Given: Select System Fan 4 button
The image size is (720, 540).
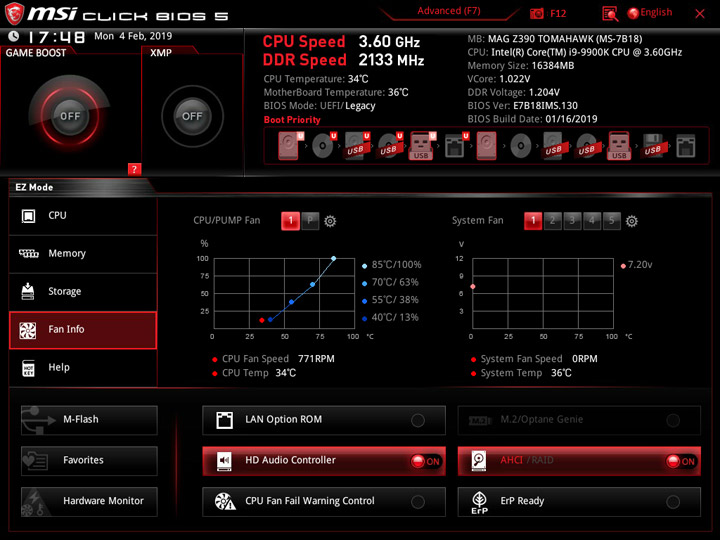Looking at the screenshot, I should click(x=592, y=221).
